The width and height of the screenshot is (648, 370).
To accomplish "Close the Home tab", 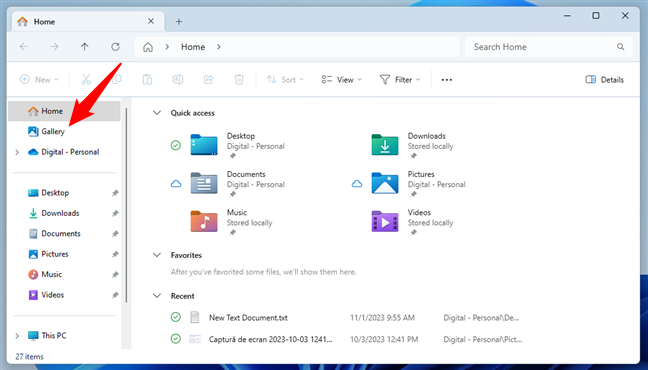I will click(x=151, y=21).
